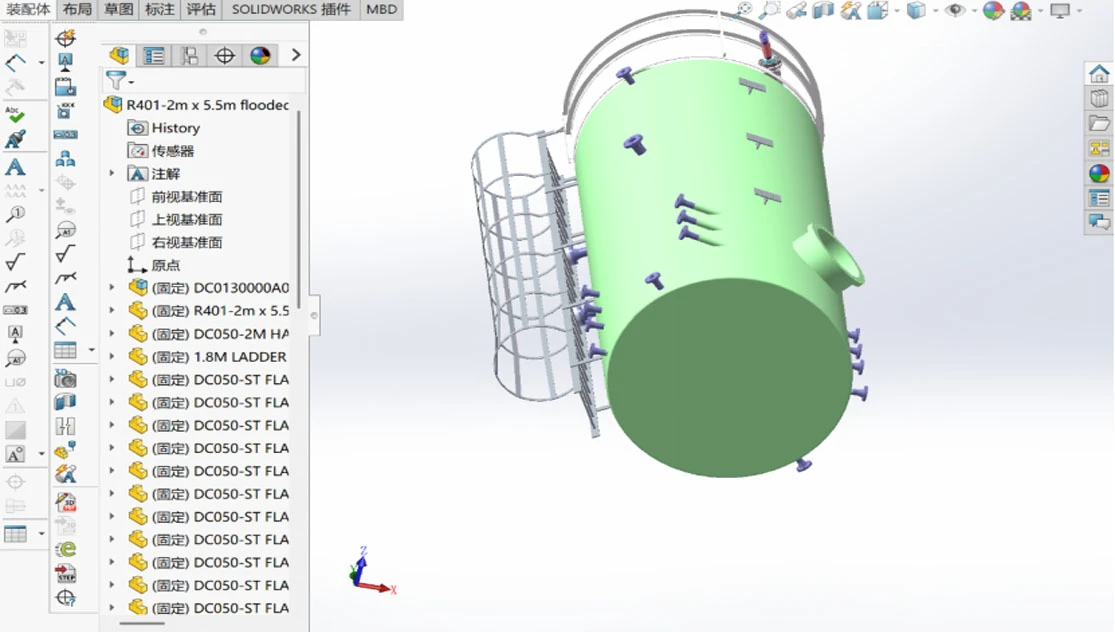This screenshot has width=1115, height=632.
Task: Collapse the feature tree panel handle
Action: [x=314, y=315]
